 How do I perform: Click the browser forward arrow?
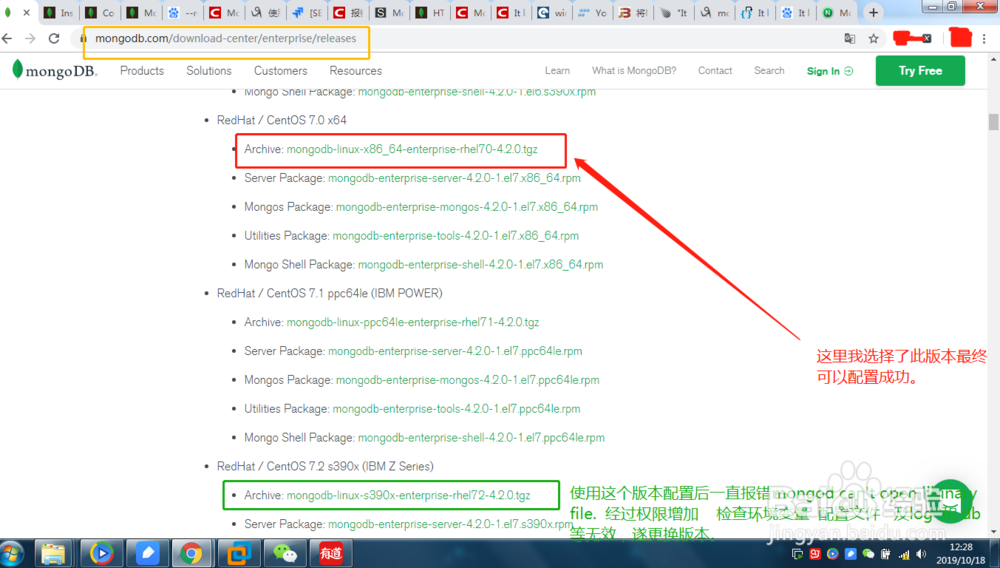[x=30, y=38]
